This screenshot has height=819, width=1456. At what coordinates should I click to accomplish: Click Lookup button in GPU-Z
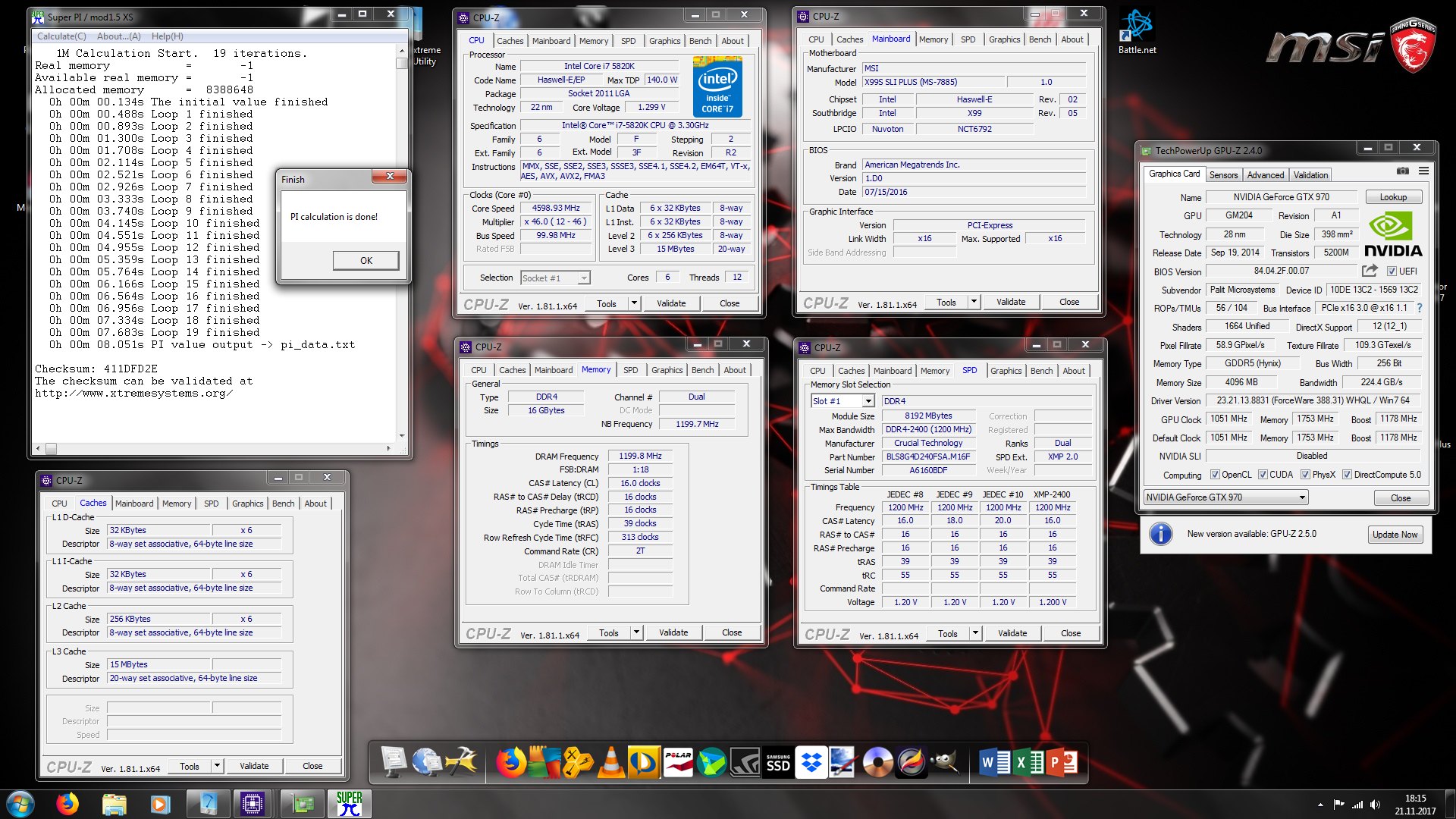pos(1393,197)
